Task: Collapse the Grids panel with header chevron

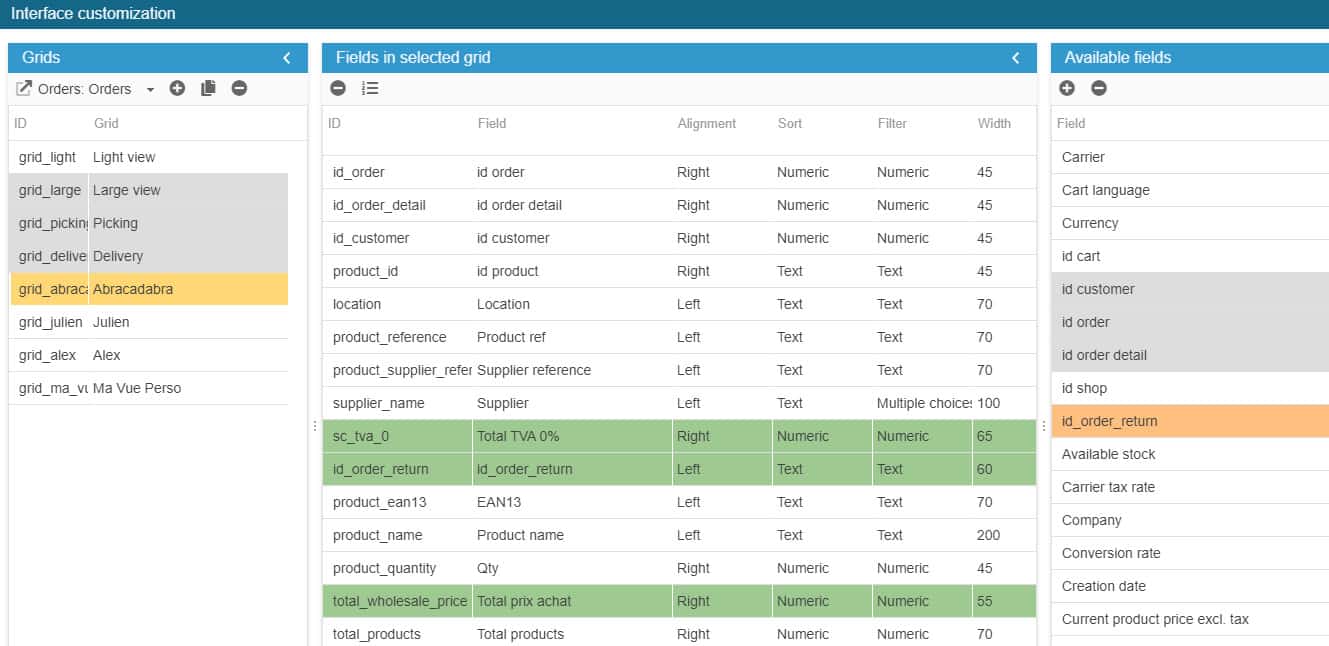Action: 287,58
